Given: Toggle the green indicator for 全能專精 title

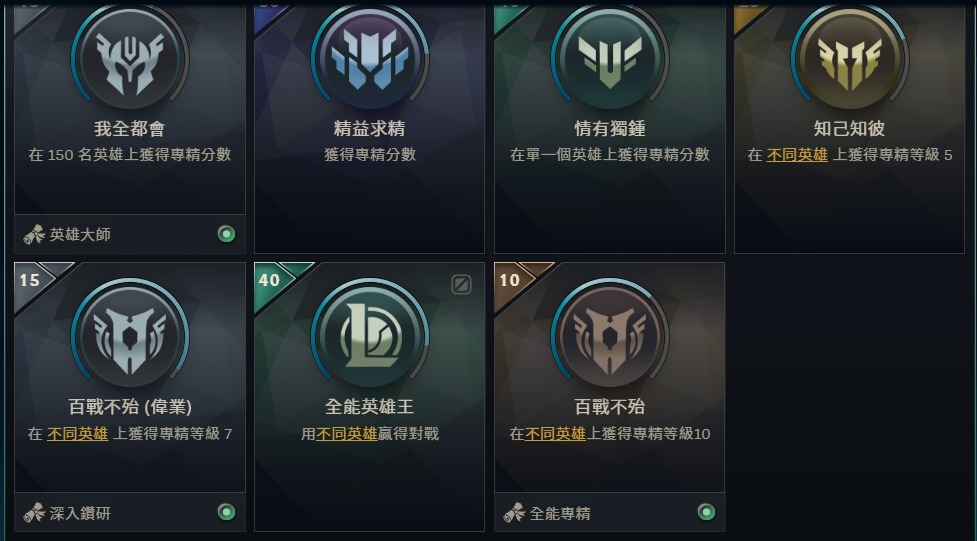Looking at the screenshot, I should tap(706, 512).
